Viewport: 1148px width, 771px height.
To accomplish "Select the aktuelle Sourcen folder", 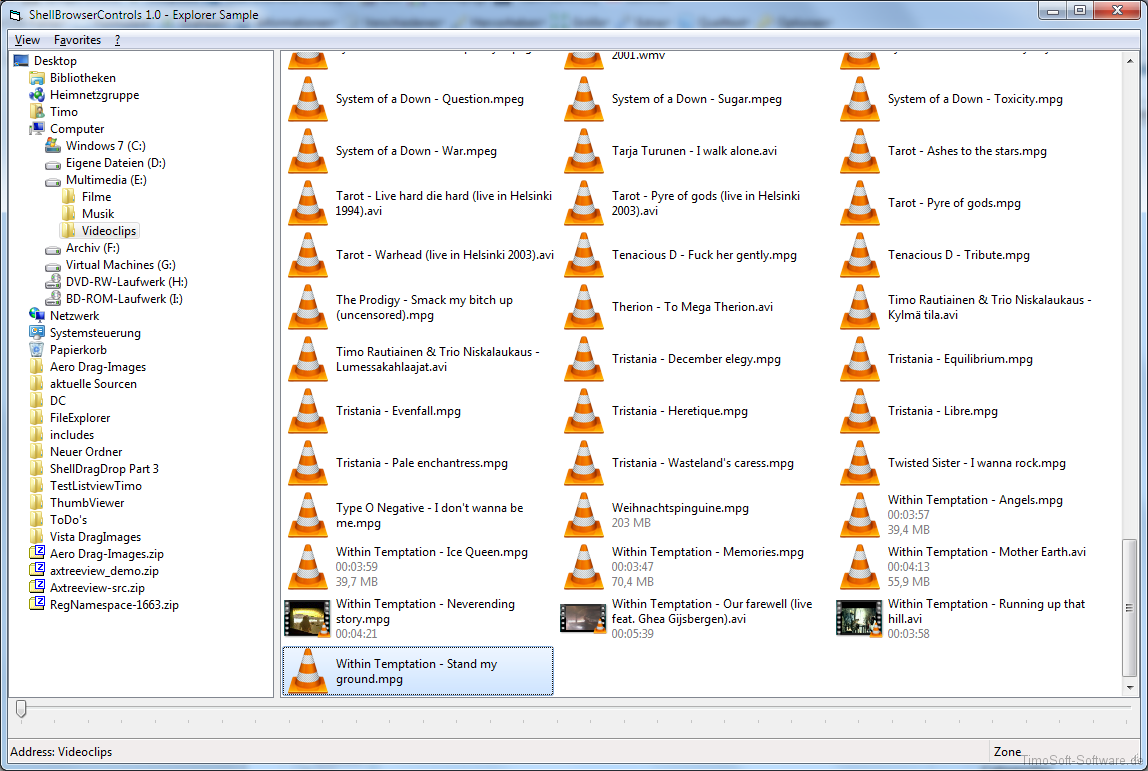I will point(93,384).
